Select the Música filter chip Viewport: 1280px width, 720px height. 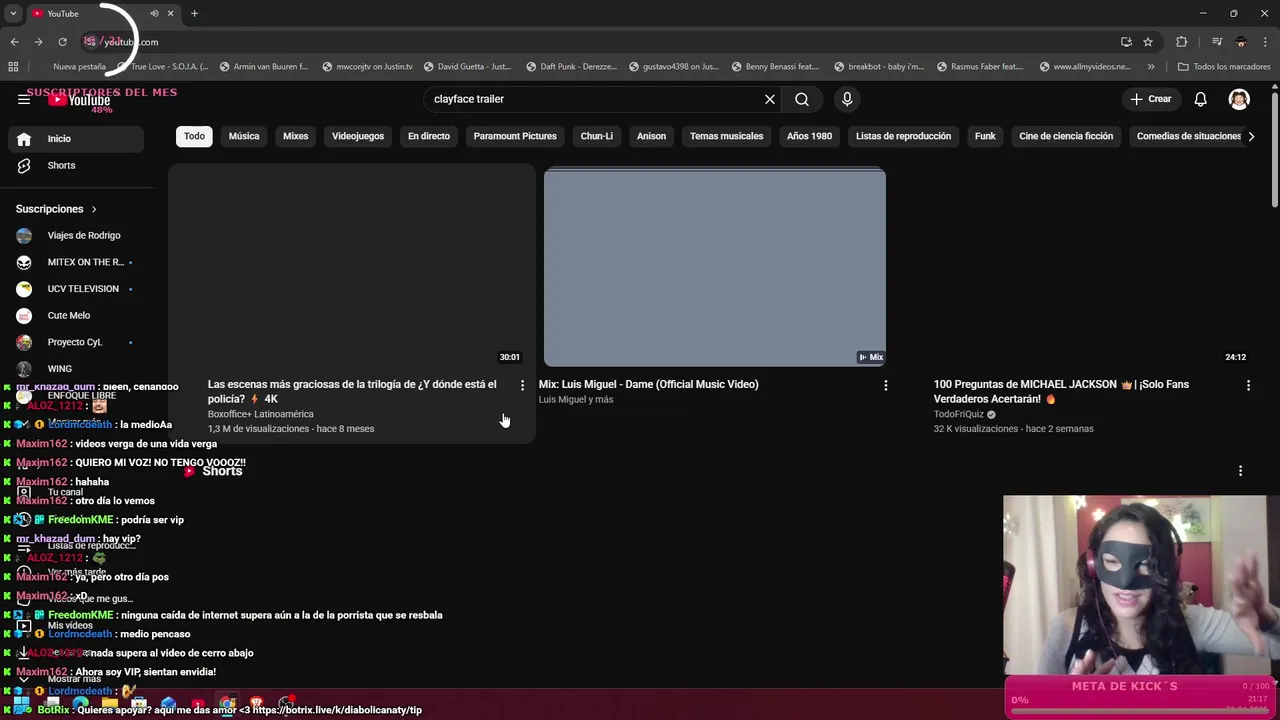(244, 136)
